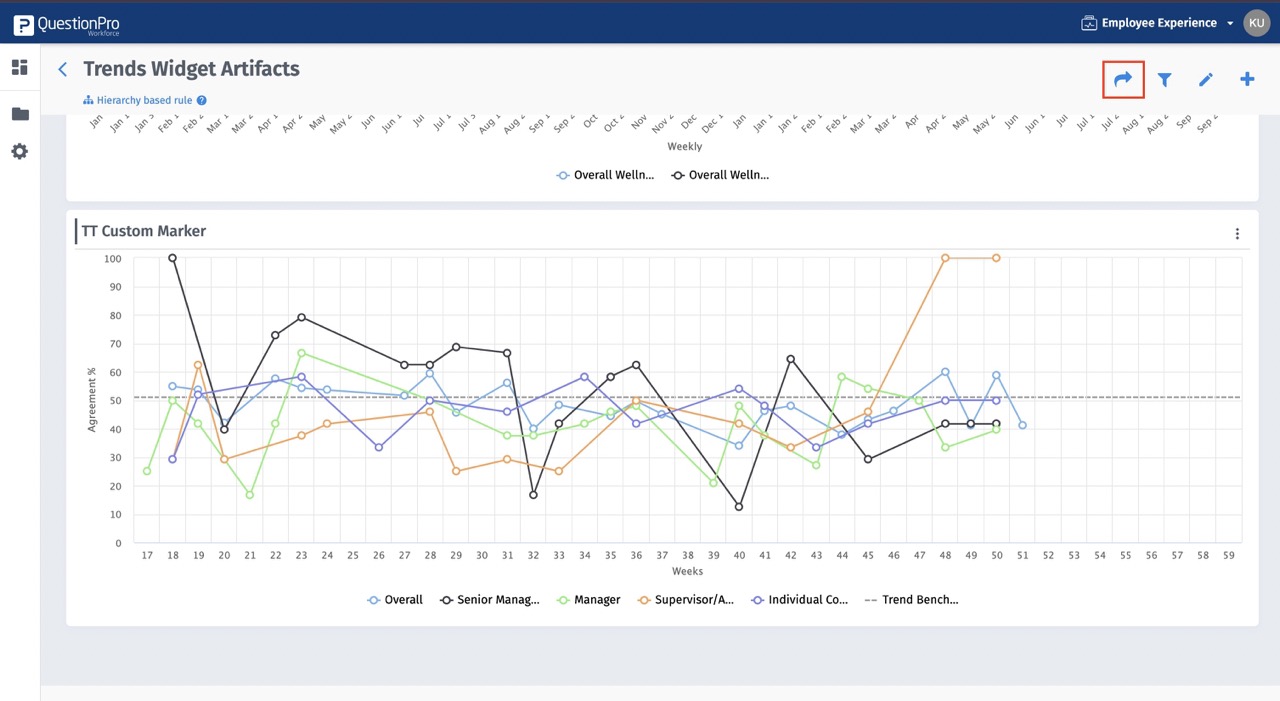Toggle Supervisor/A... legend series
This screenshot has height=701, width=1280.
pos(687,600)
